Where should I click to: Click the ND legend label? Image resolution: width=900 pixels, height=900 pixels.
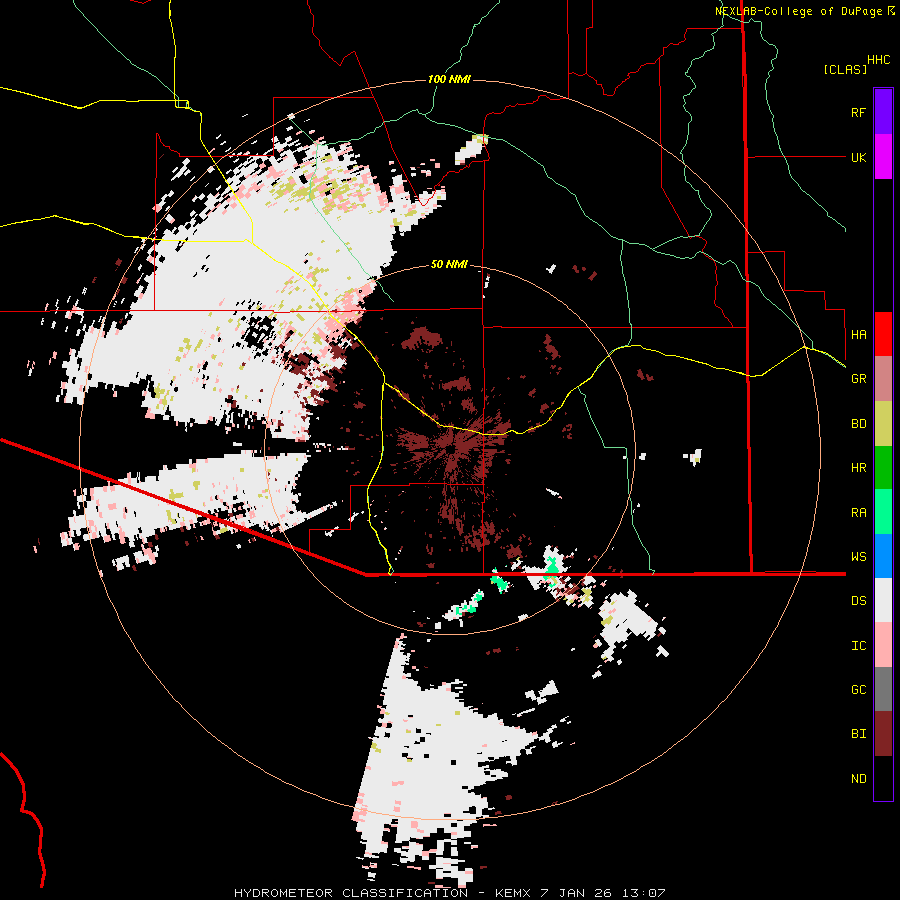click(x=858, y=778)
